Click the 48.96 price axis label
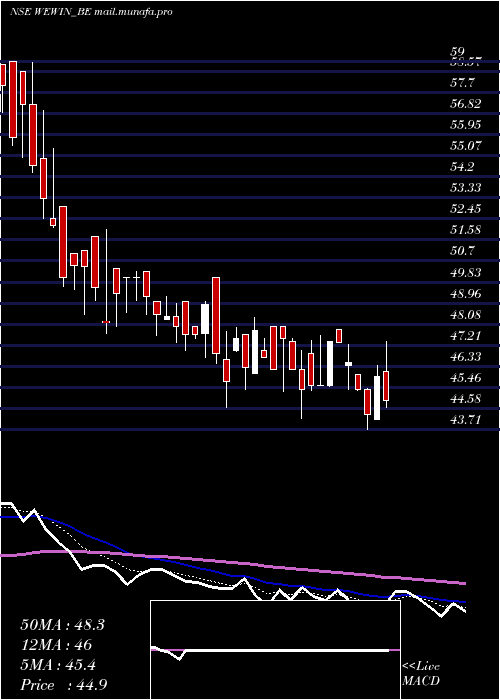This screenshot has height=700, width=500. pos(466,294)
